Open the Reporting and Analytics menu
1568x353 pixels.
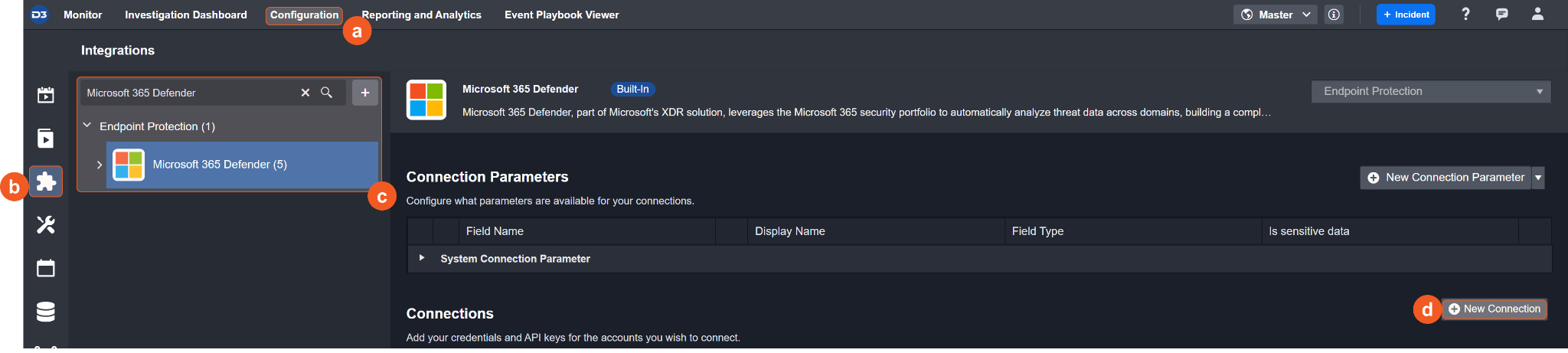[x=421, y=15]
